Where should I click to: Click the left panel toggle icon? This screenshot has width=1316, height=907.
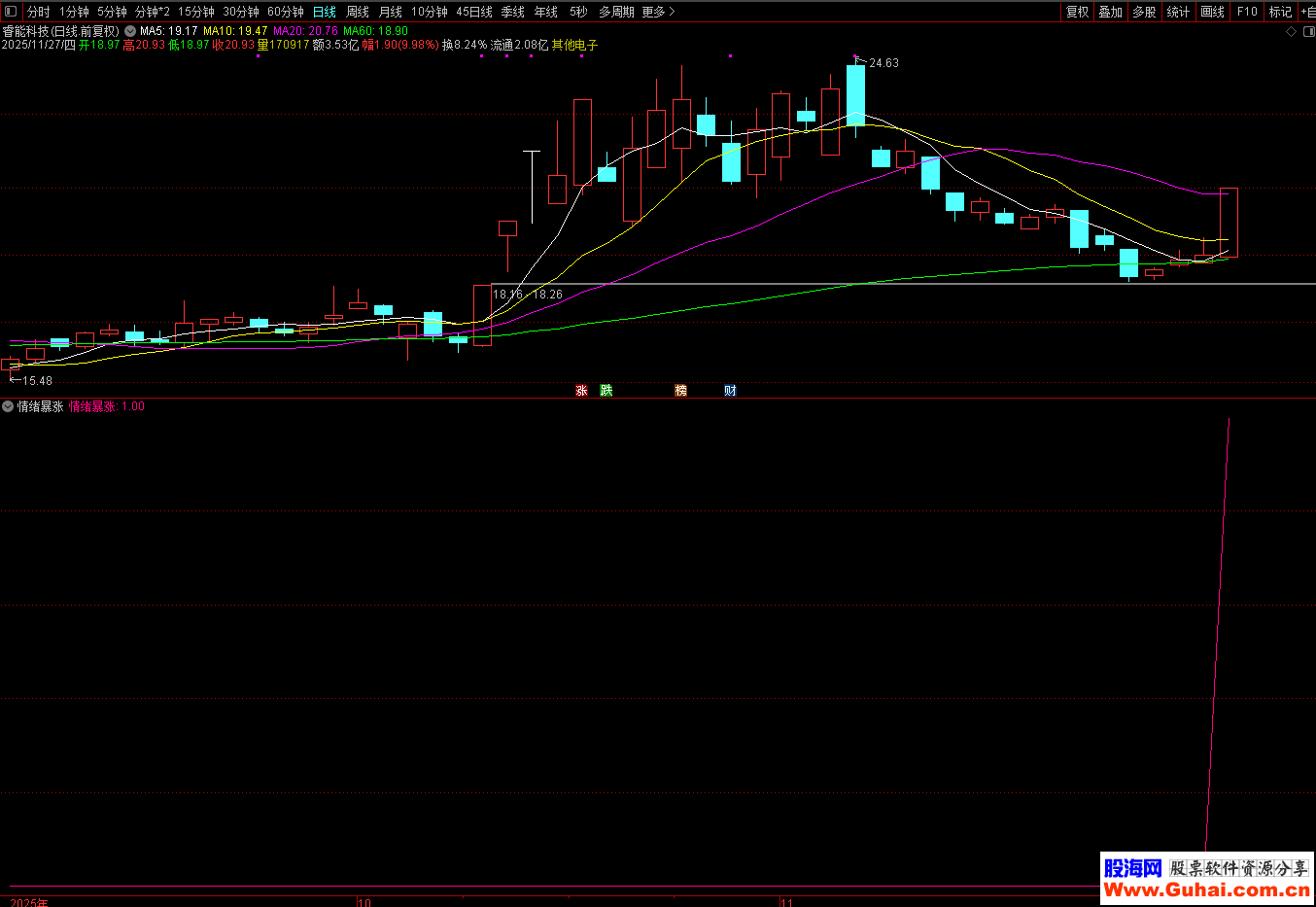coord(11,12)
